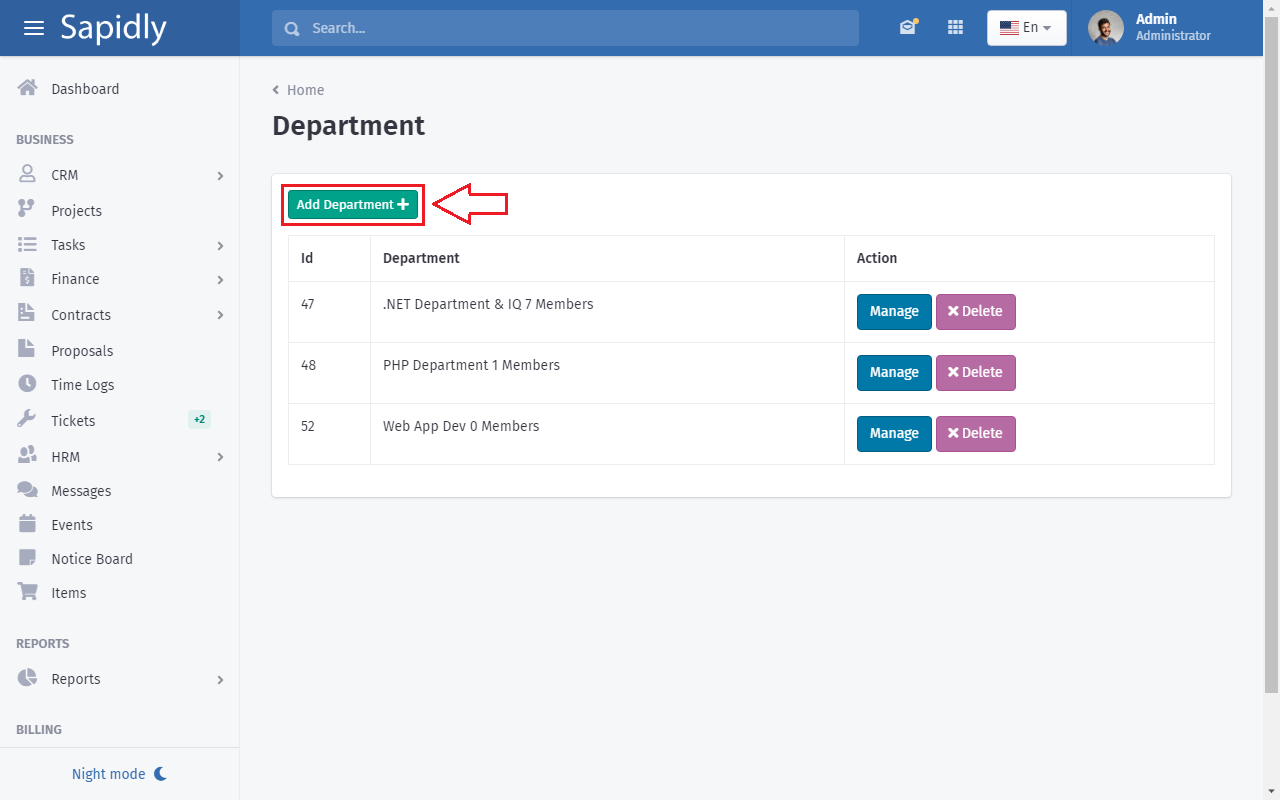Click the Time Logs clock icon
The image size is (1280, 800).
tap(28, 384)
